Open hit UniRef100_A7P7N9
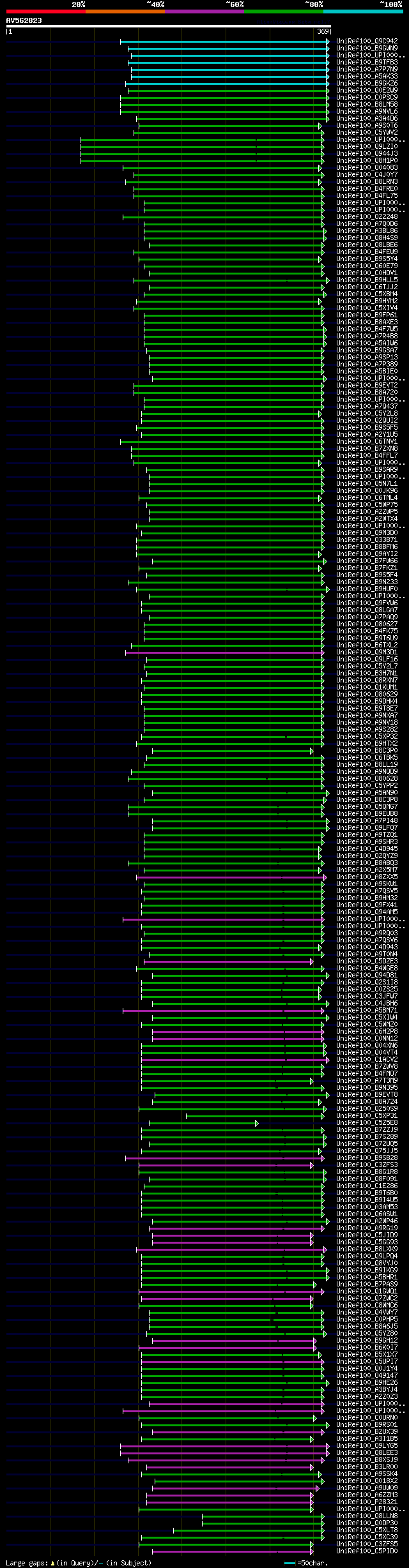 pos(367,69)
